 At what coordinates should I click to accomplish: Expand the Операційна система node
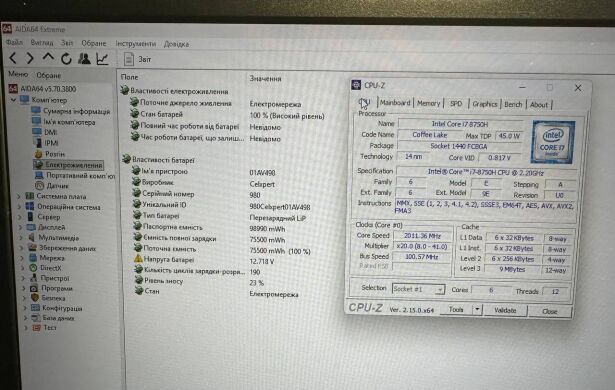coord(20,206)
